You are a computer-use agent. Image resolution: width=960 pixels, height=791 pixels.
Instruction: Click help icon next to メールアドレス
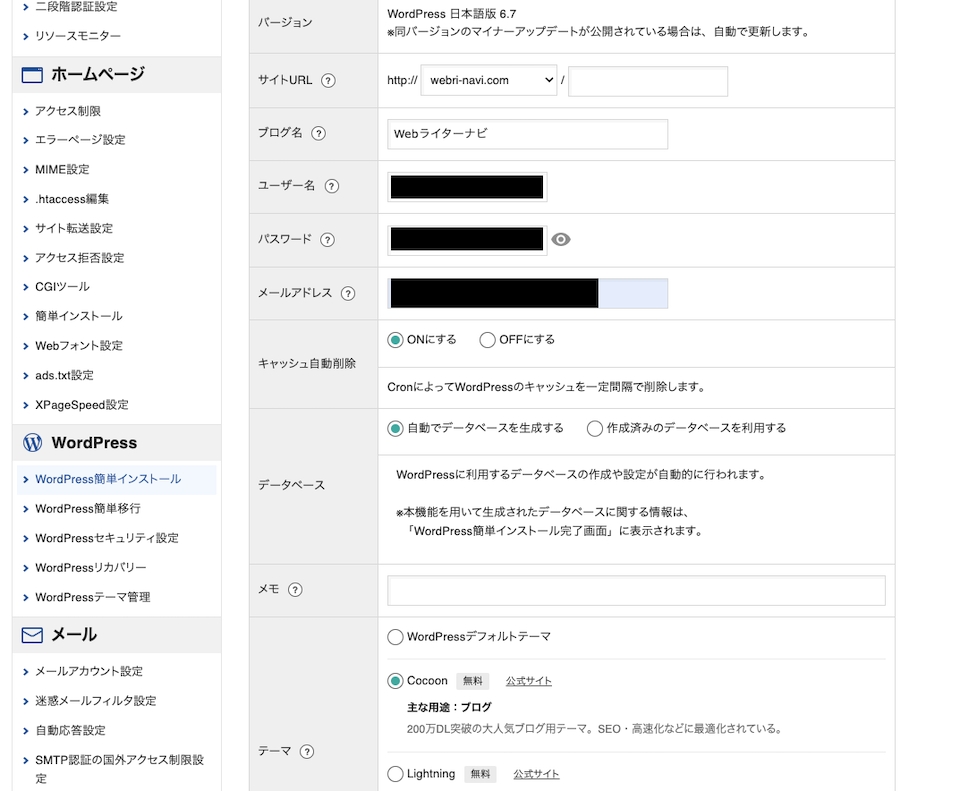pos(348,293)
